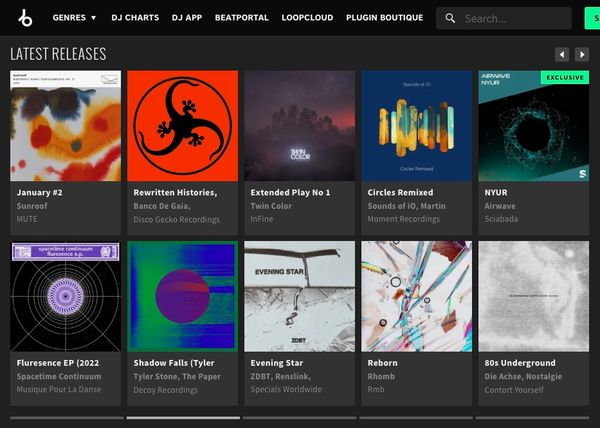Click the search magnifier icon

tap(451, 18)
